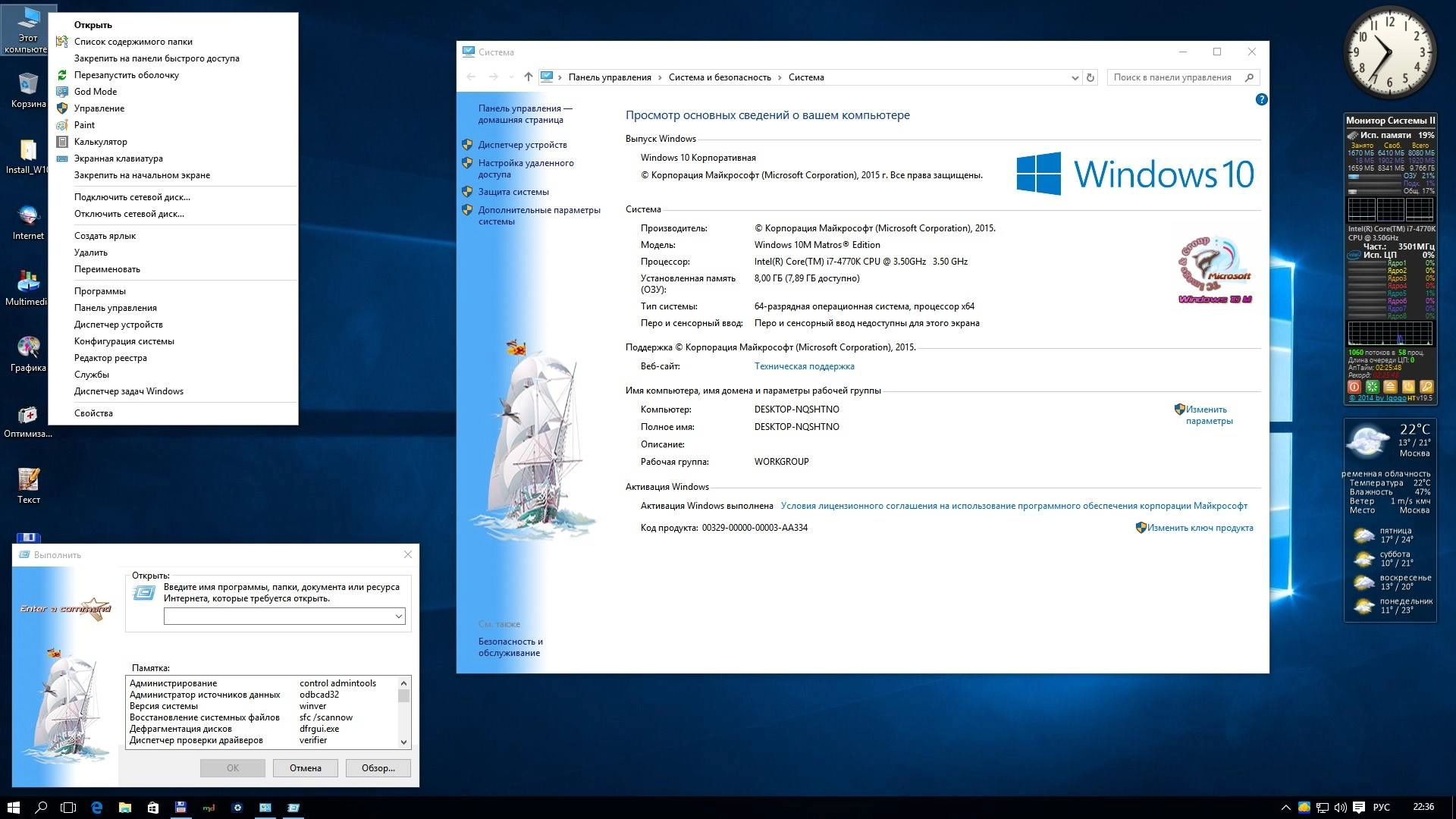Select 'Дефрагментация дисков' row in Памятка list
1456x819 pixels.
click(x=262, y=729)
